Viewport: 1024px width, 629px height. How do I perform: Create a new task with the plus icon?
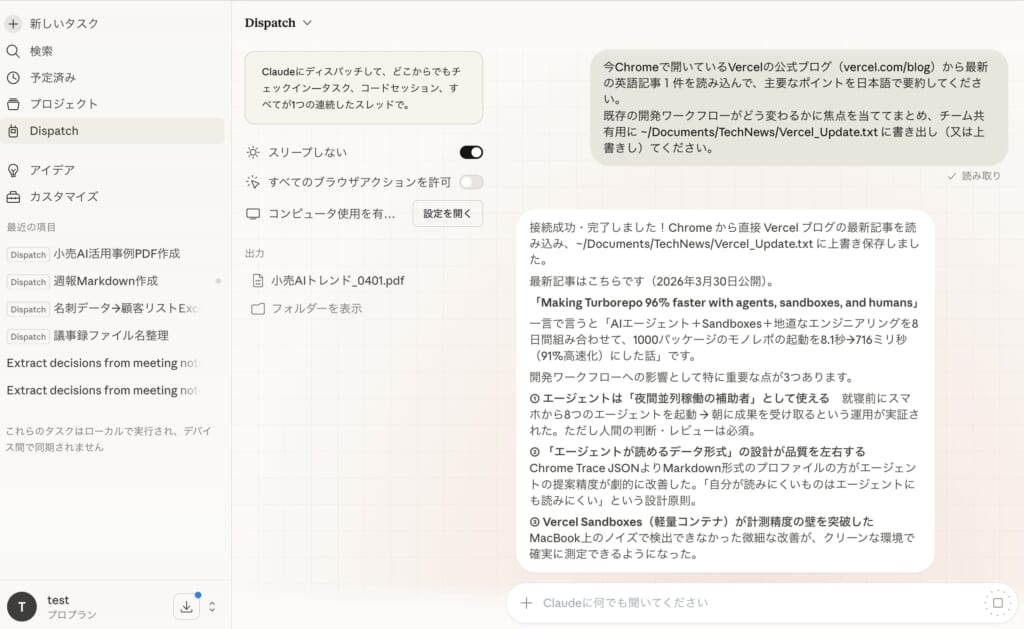(x=13, y=24)
